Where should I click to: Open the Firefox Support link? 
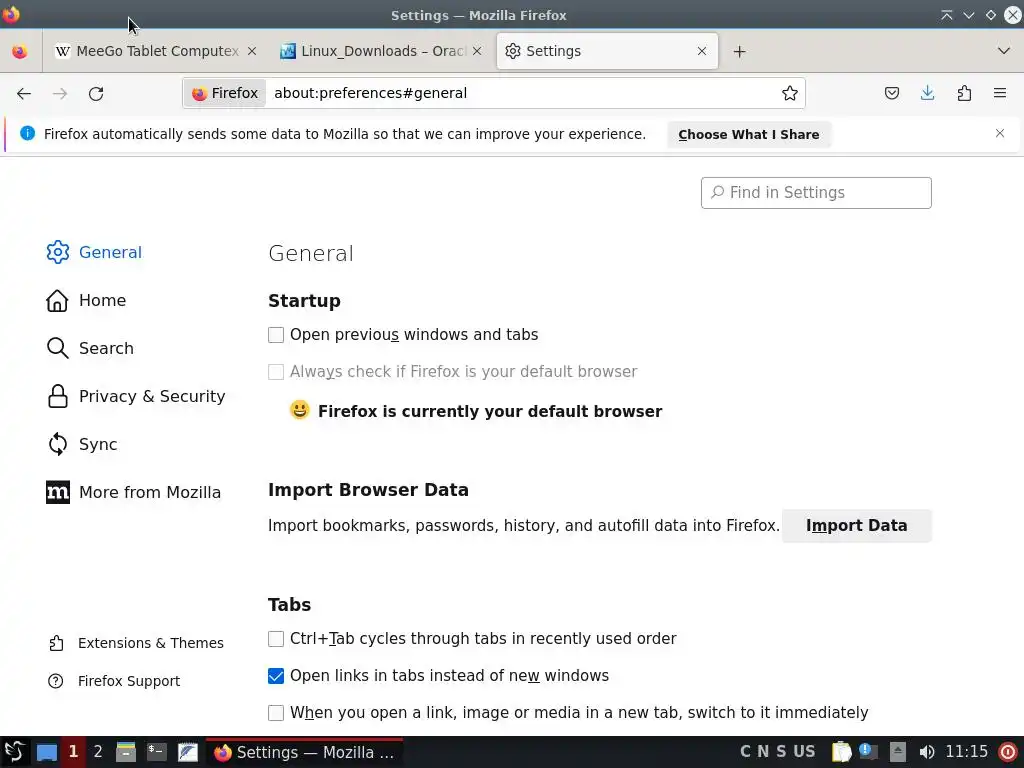click(x=128, y=681)
